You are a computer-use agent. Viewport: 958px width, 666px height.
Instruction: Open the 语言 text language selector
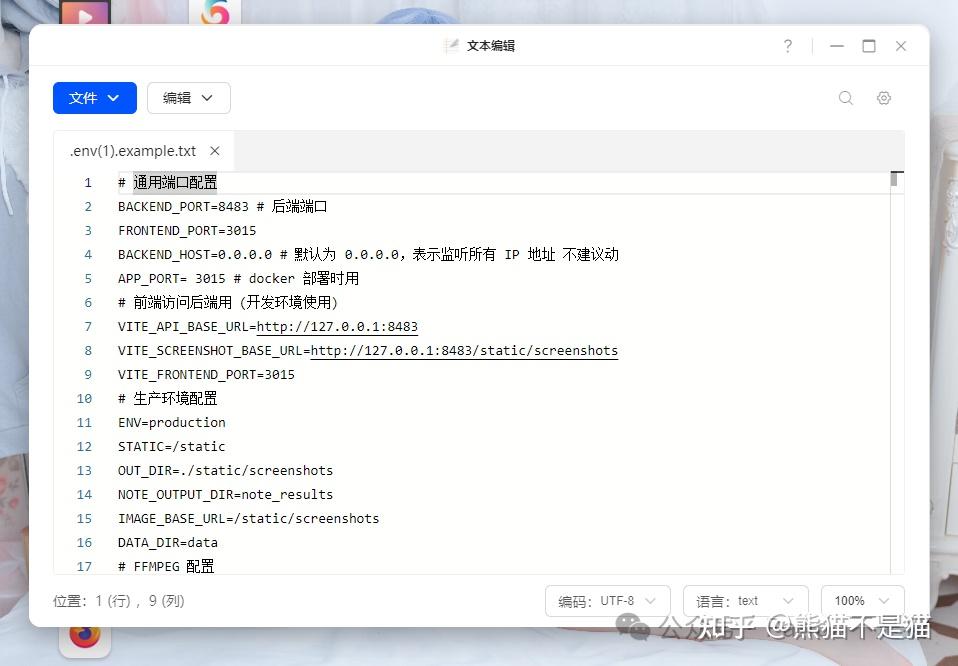click(x=745, y=601)
